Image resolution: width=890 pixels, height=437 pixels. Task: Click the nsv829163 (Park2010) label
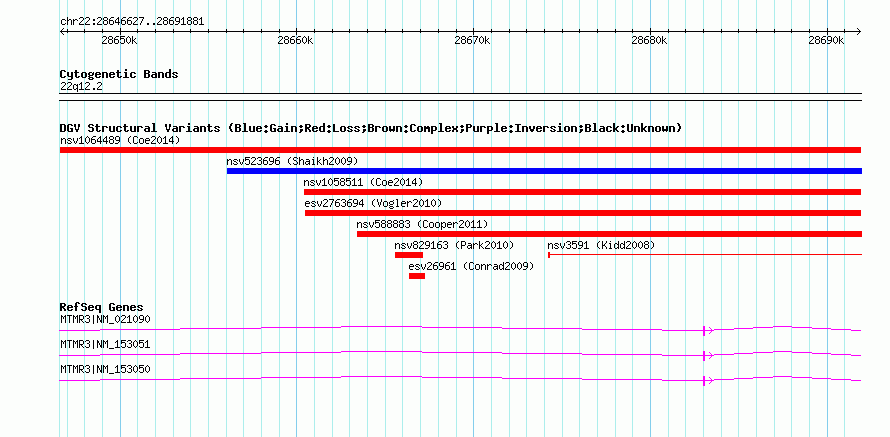pyautogui.click(x=454, y=245)
